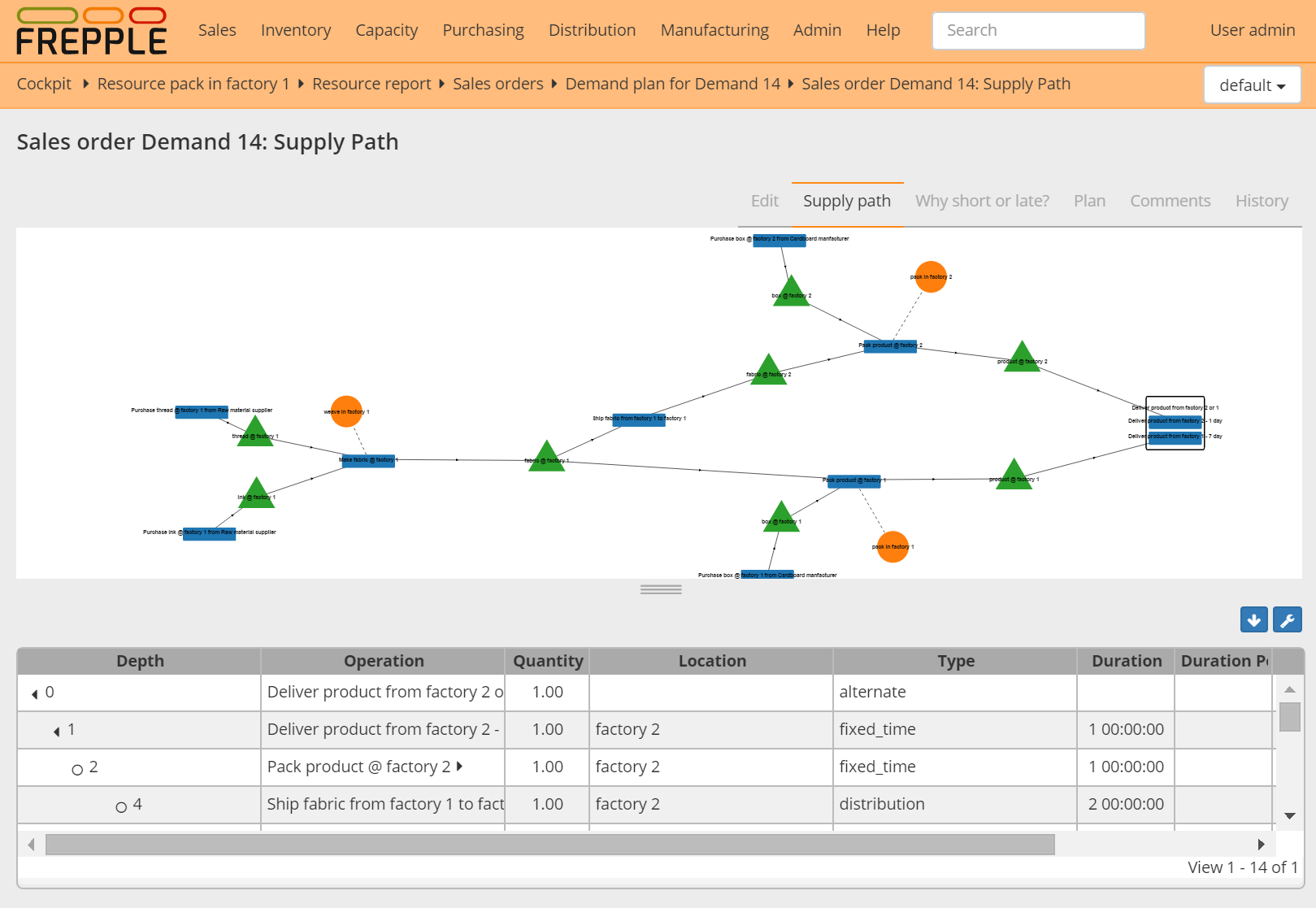Screen dimensions: 1316x908
Task: Select the orange 'pack in factory 2' resource circle
Action: pos(932,277)
